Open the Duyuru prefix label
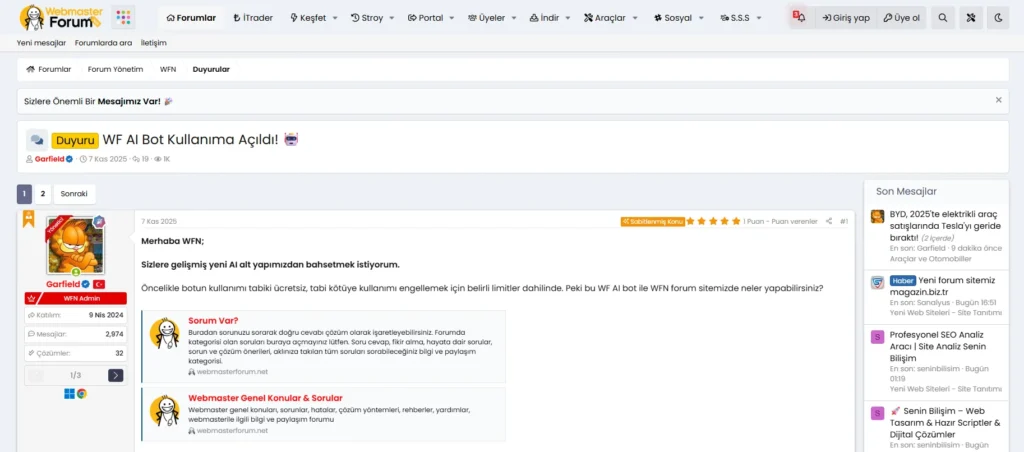The width and height of the screenshot is (1024, 452). (x=75, y=140)
